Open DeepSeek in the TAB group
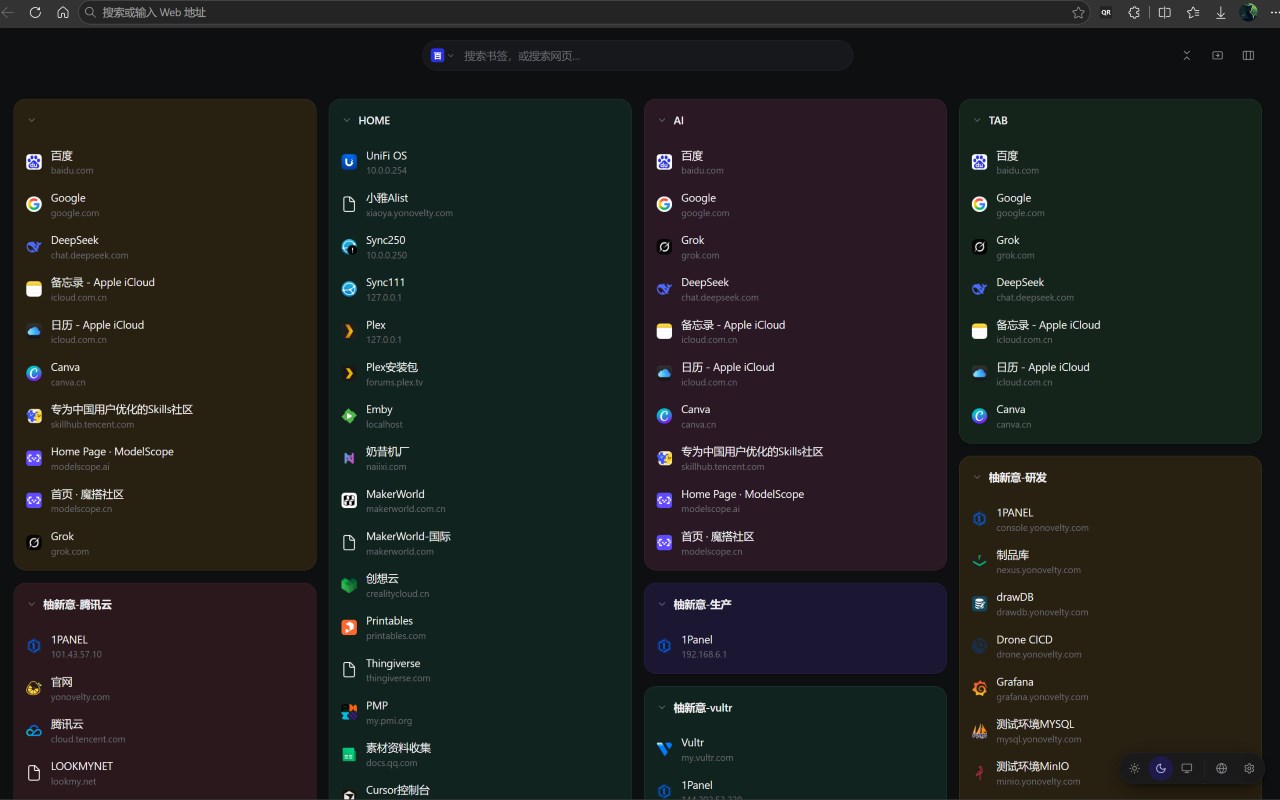The height and width of the screenshot is (800, 1280). (1110, 289)
